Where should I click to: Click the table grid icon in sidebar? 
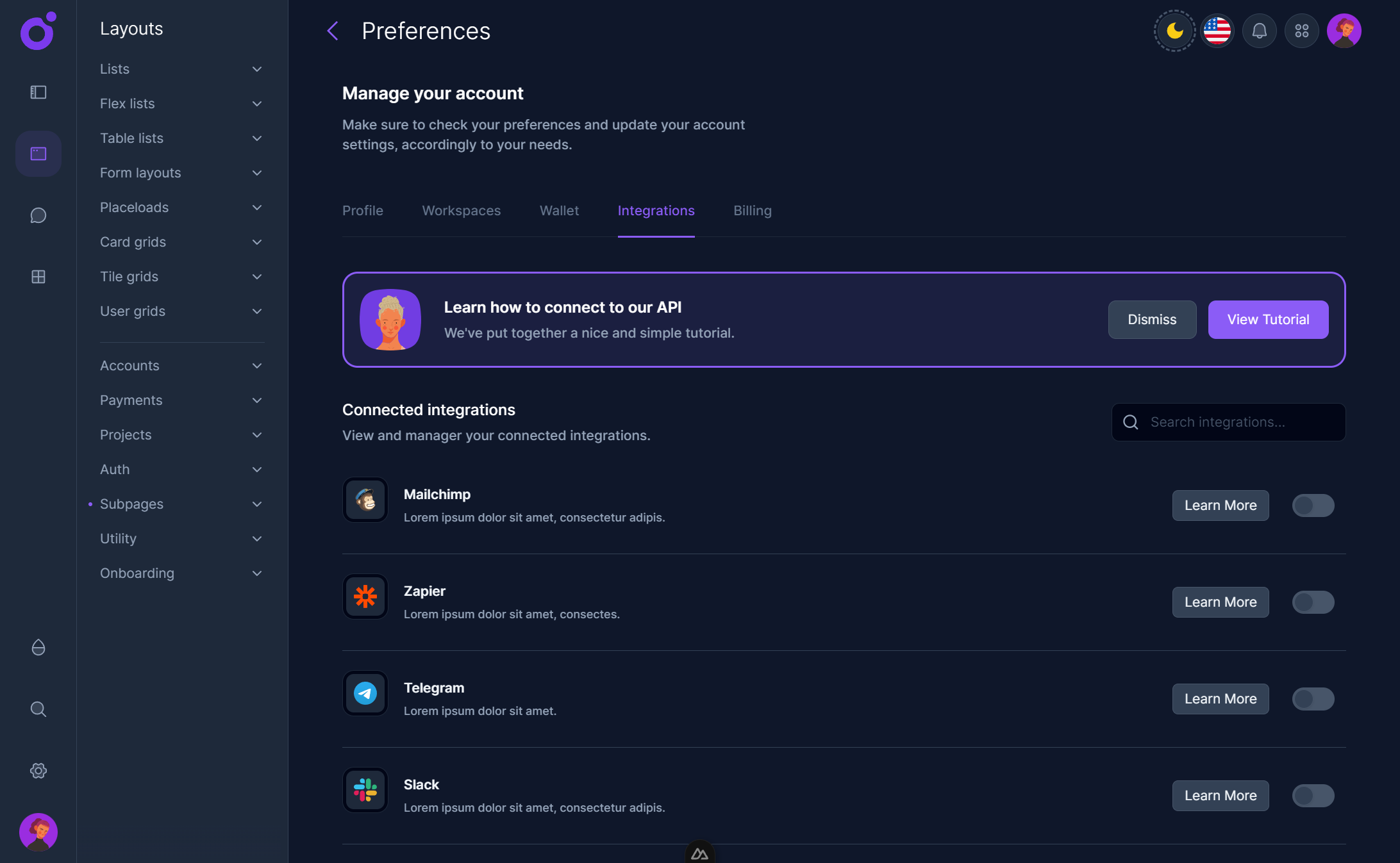click(38, 277)
